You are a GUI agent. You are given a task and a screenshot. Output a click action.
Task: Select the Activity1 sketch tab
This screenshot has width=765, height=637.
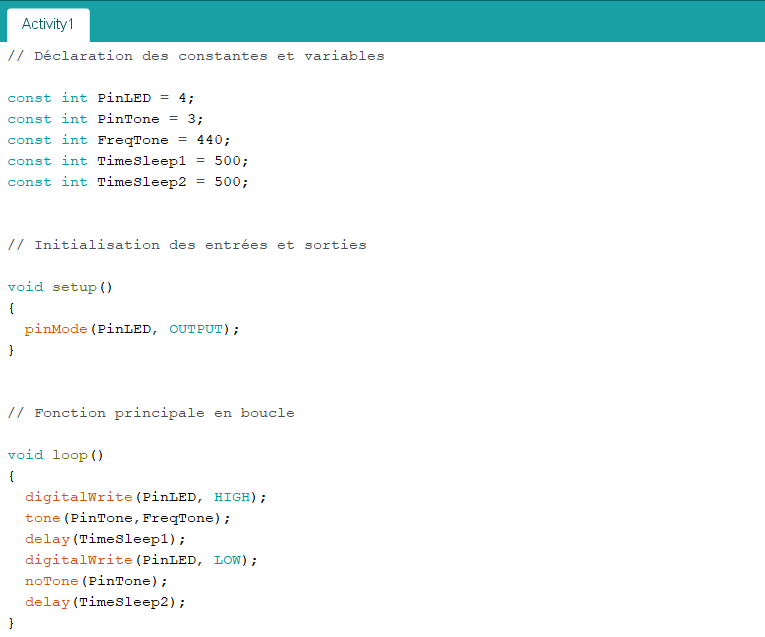(48, 23)
